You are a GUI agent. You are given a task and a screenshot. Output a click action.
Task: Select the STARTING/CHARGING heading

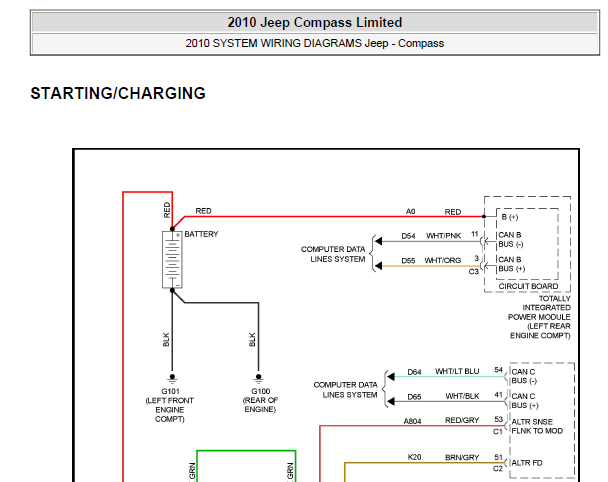(x=118, y=94)
